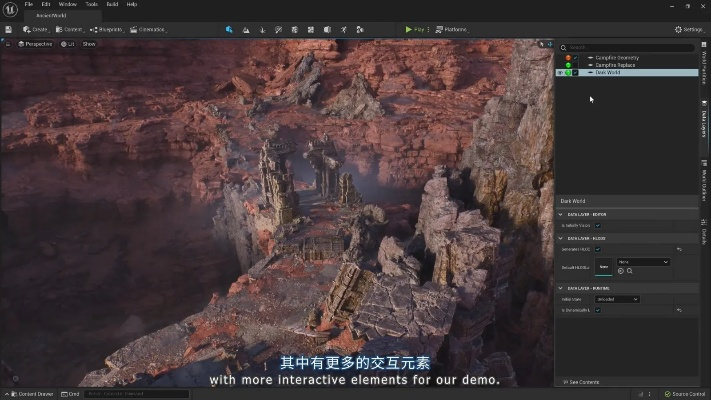Open the Build menu

(x=112, y=4)
